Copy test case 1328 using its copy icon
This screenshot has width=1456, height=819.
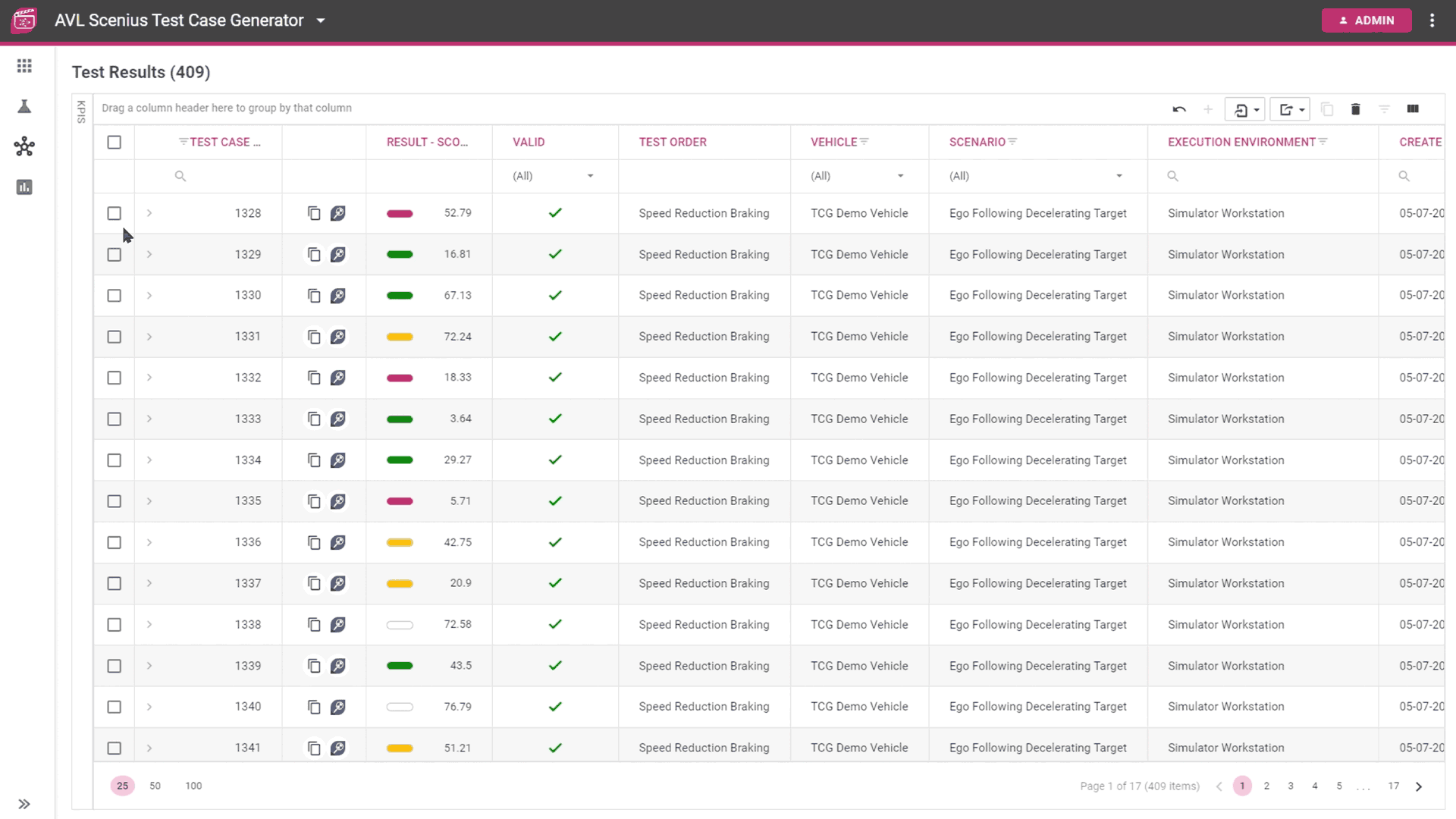[x=313, y=213]
